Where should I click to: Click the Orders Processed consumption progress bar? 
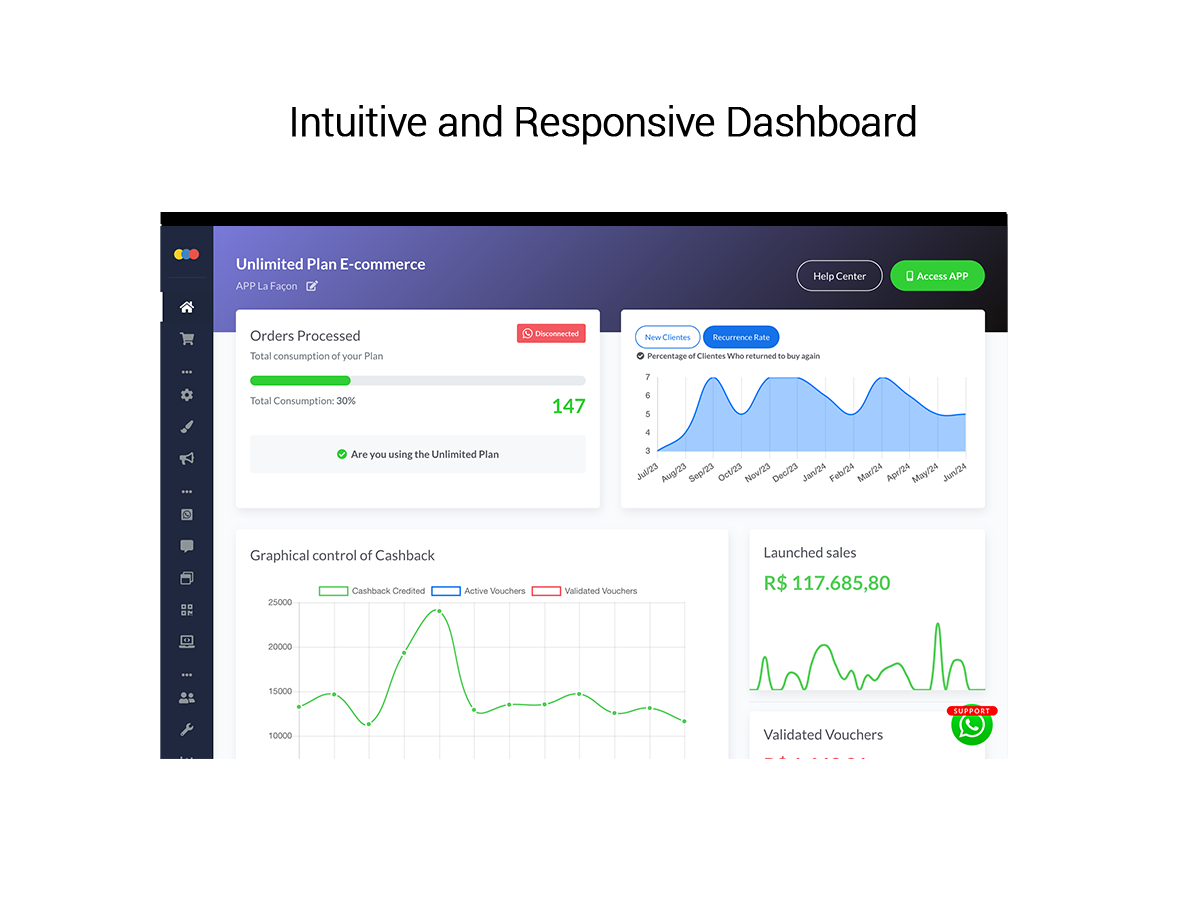[417, 381]
